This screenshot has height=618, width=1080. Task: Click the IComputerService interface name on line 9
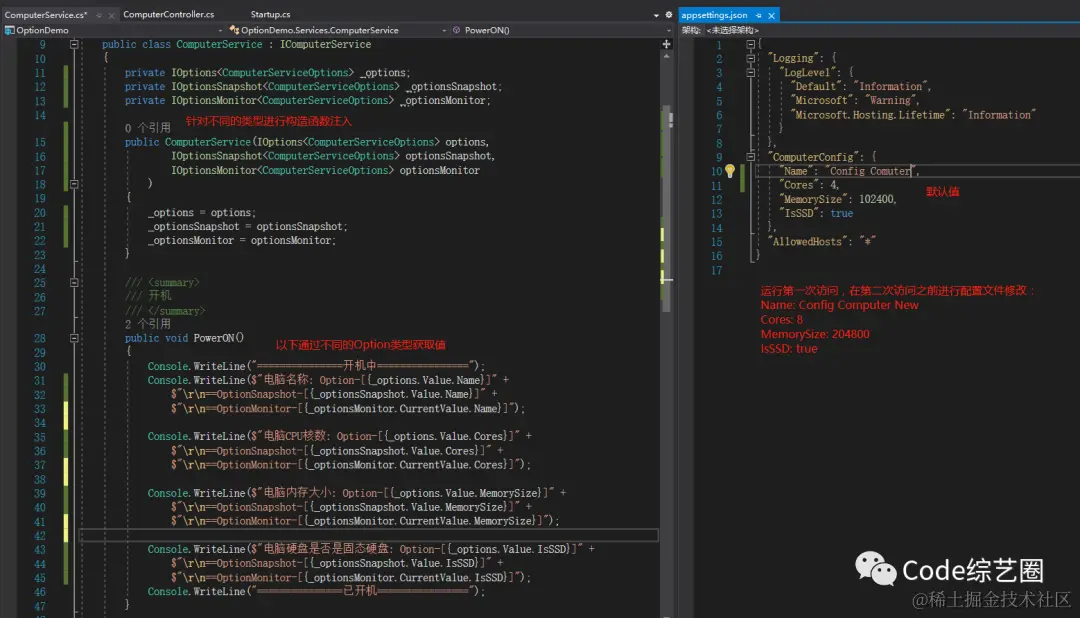(325, 44)
